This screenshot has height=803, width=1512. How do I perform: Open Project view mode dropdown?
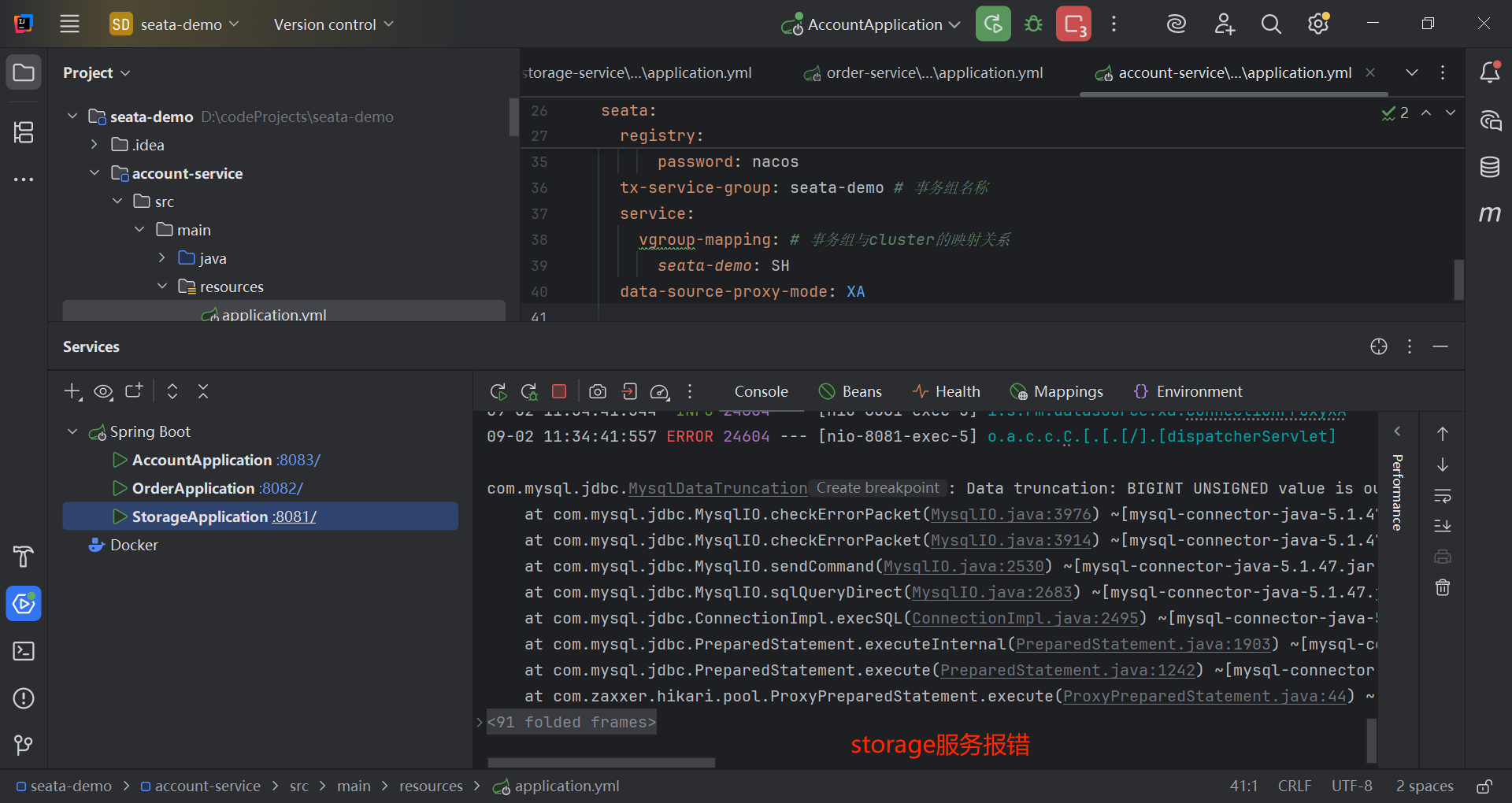point(96,72)
